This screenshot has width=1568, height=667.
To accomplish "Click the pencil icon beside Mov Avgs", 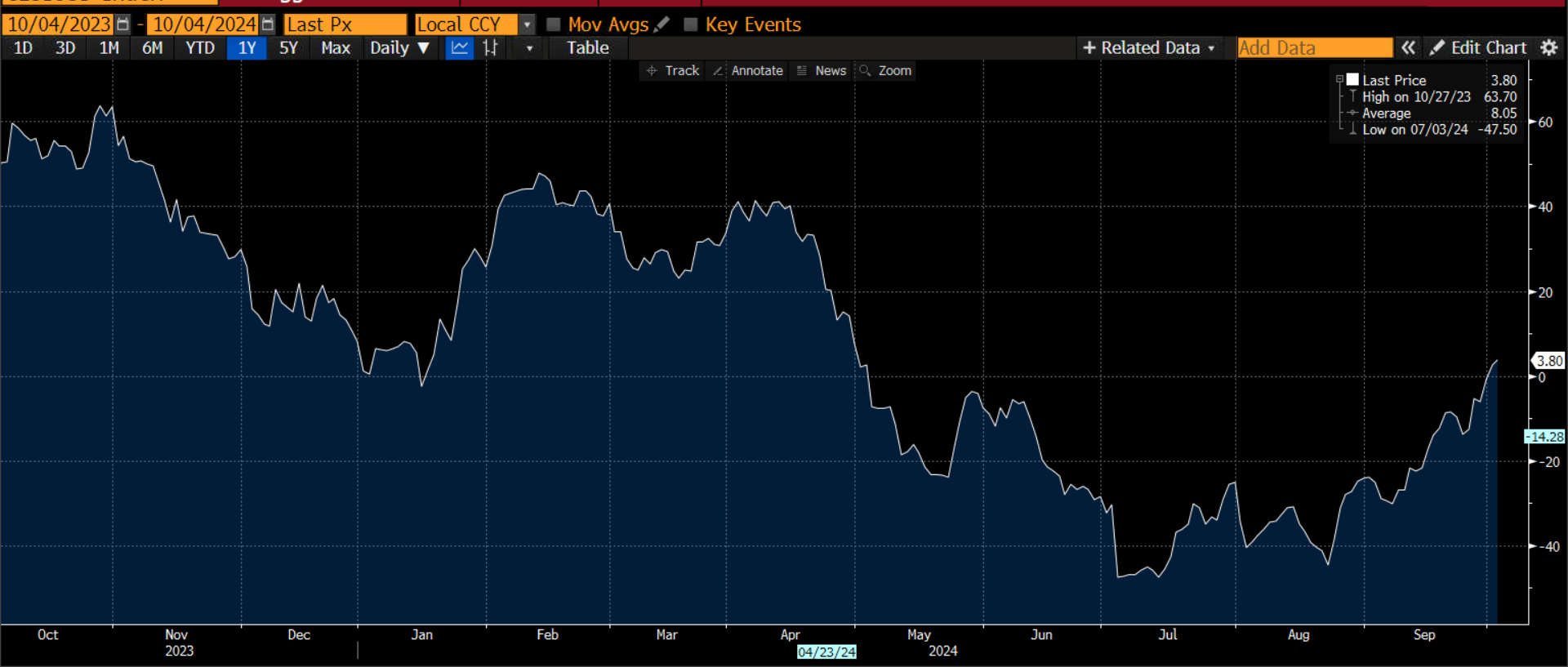I will pos(661,24).
